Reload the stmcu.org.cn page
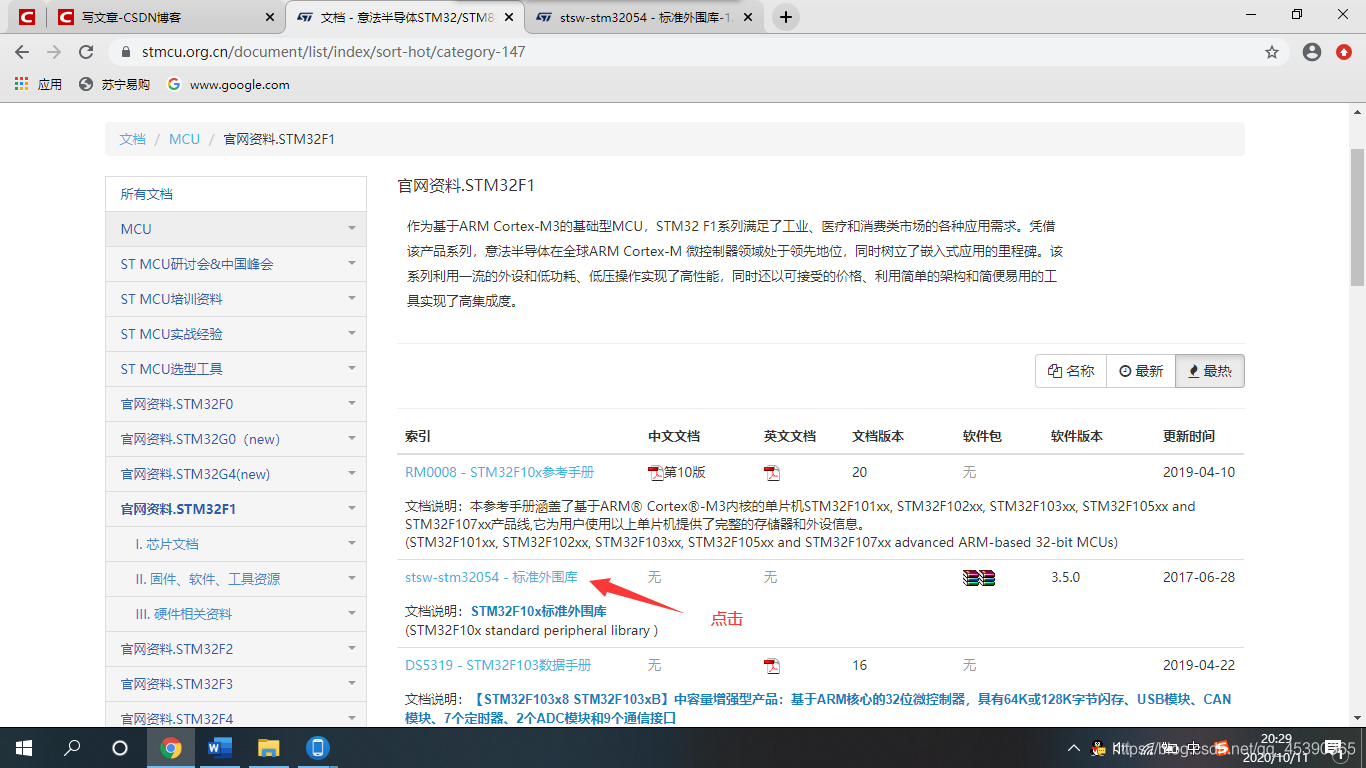 [x=86, y=52]
